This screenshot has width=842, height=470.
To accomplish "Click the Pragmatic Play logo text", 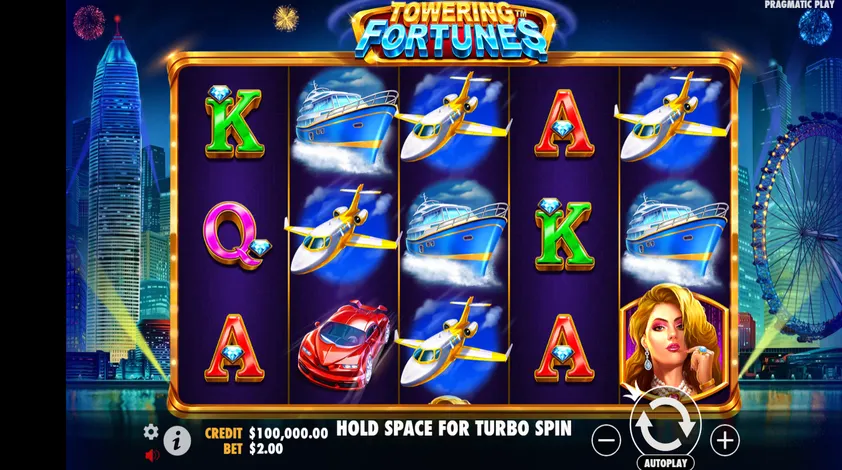I will tap(799, 4).
